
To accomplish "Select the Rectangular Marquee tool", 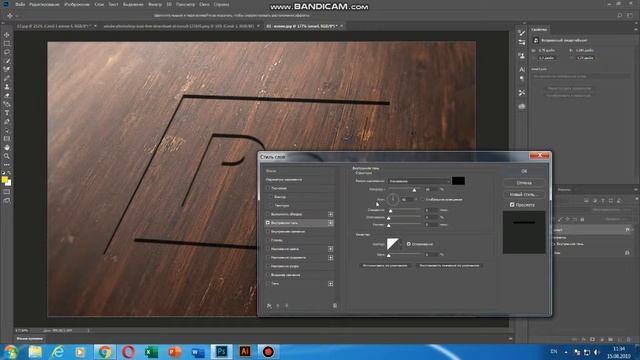I will [7, 43].
